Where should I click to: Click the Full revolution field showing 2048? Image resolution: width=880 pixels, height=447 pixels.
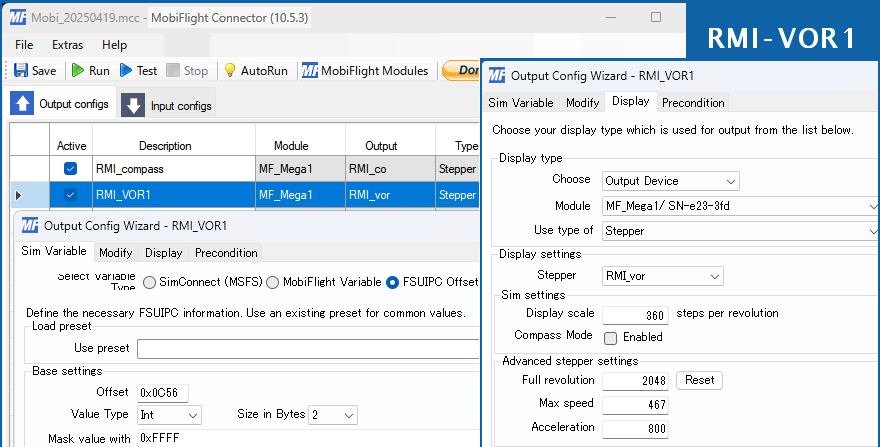tap(635, 381)
